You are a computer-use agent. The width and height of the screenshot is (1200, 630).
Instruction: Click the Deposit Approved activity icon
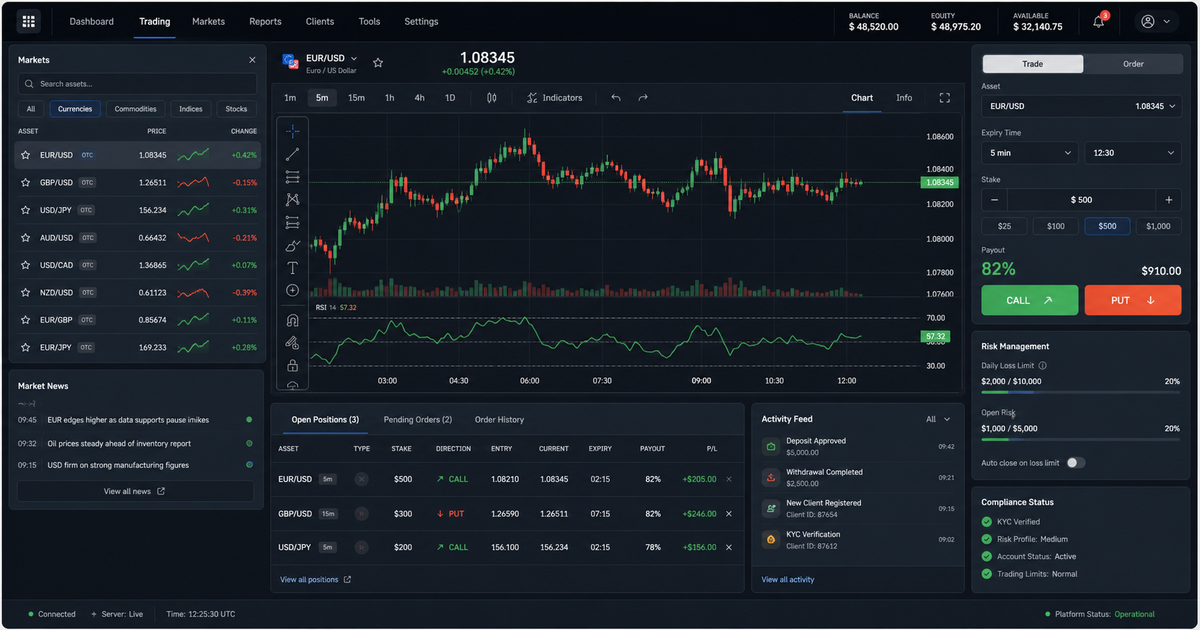tap(771, 447)
